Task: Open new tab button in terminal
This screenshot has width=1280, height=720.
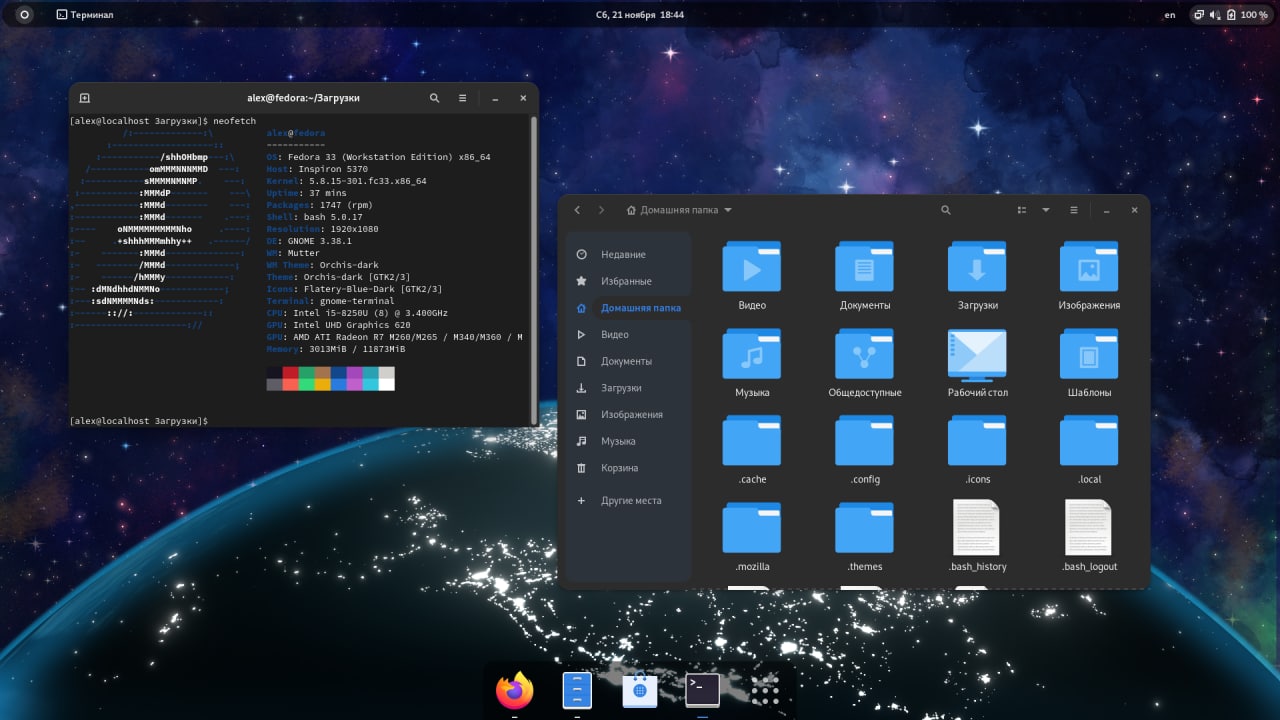Action: pos(85,98)
